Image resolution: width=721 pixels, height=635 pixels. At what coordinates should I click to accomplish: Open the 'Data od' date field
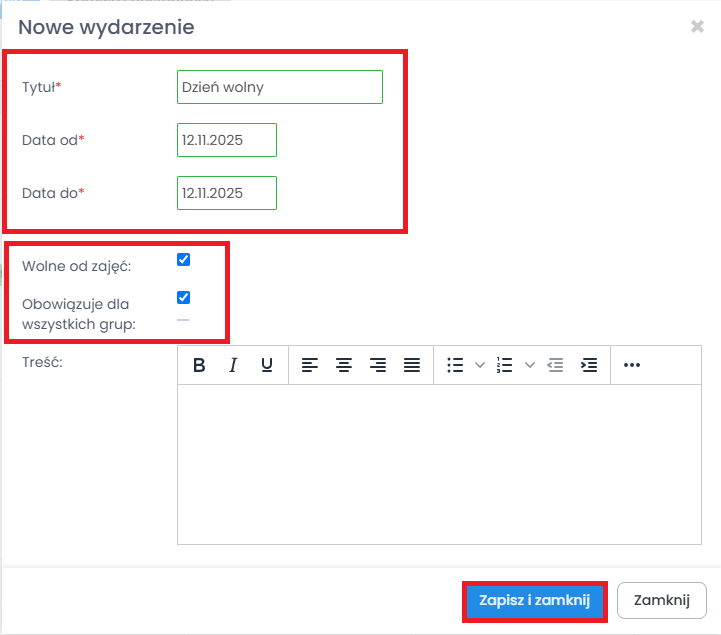coord(226,141)
